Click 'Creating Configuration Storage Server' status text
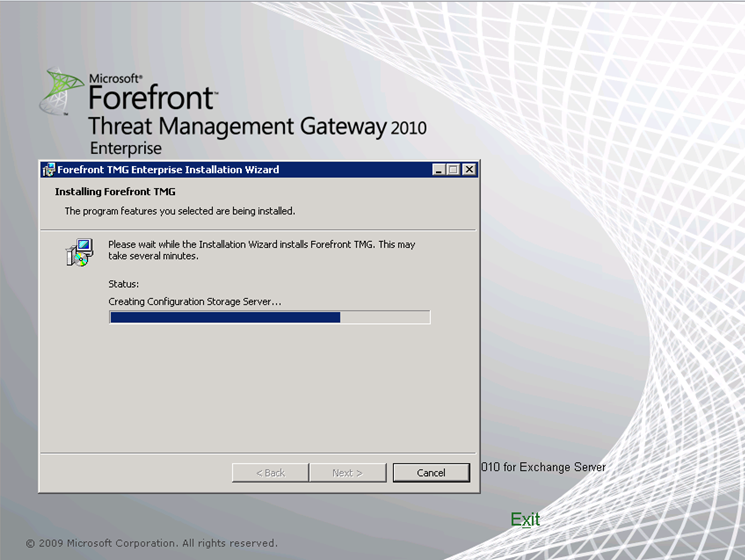745x560 pixels. 195,301
